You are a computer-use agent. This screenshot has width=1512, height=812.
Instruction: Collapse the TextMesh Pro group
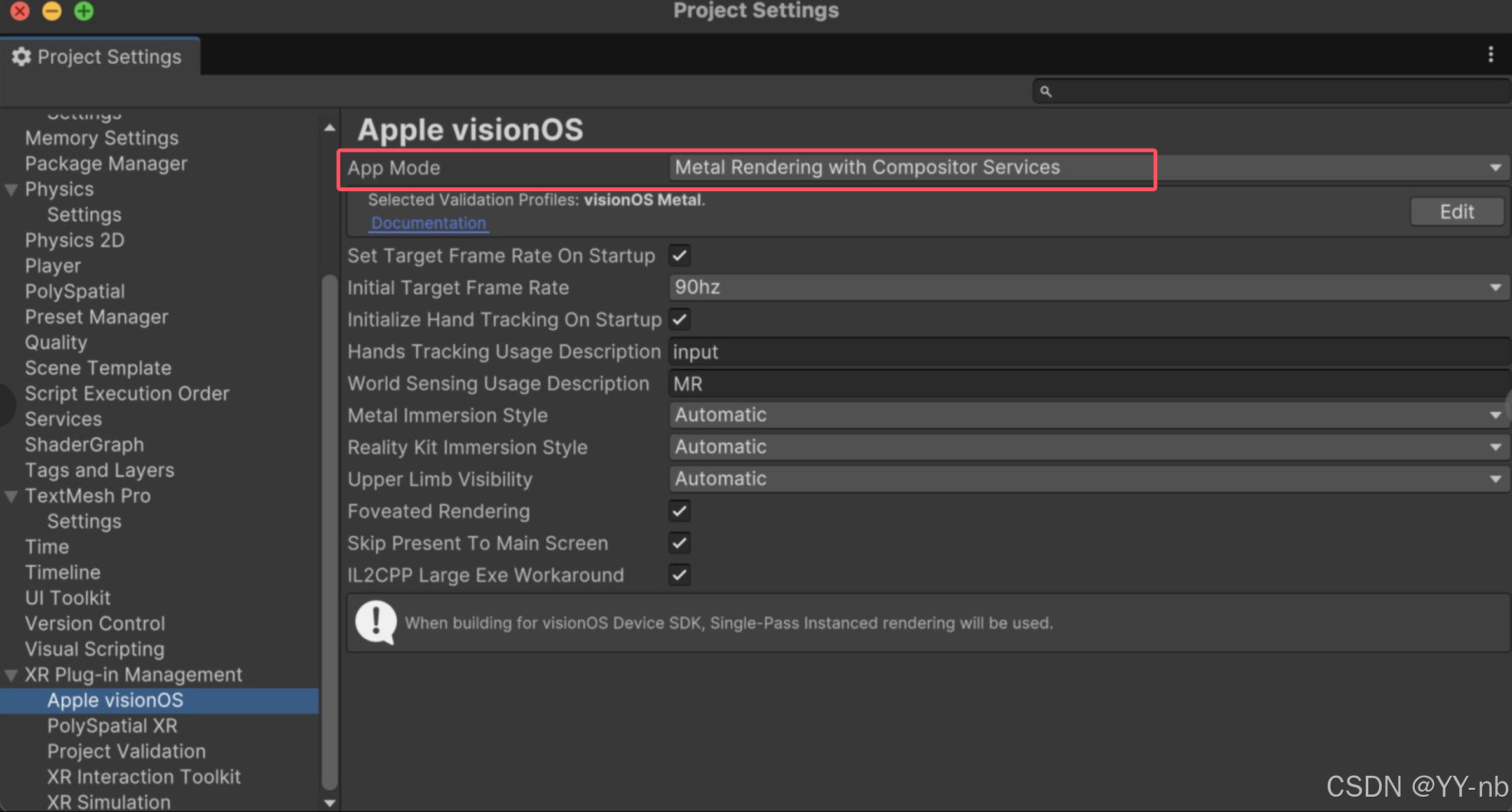coord(11,496)
